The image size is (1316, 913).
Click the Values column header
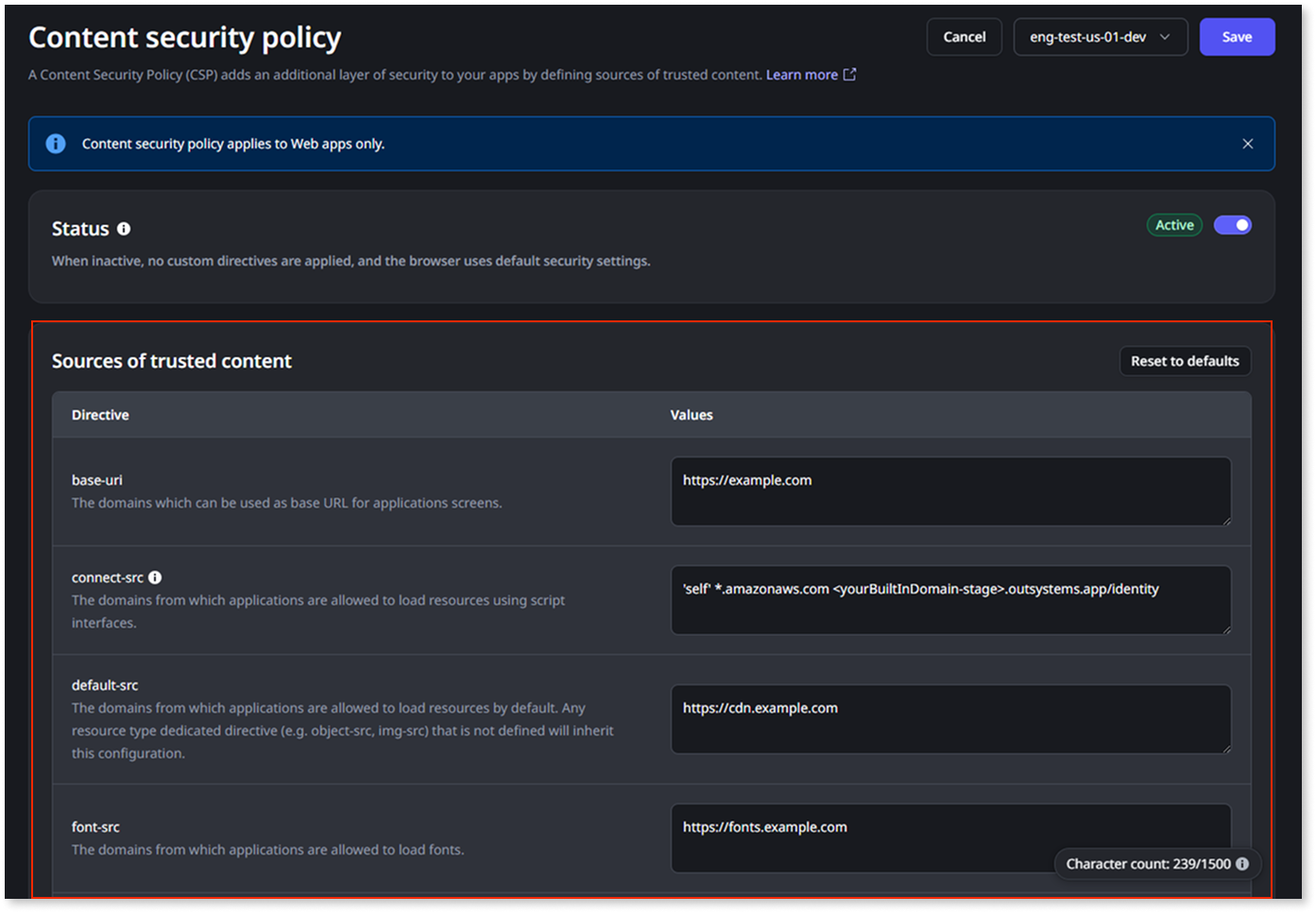tap(692, 414)
